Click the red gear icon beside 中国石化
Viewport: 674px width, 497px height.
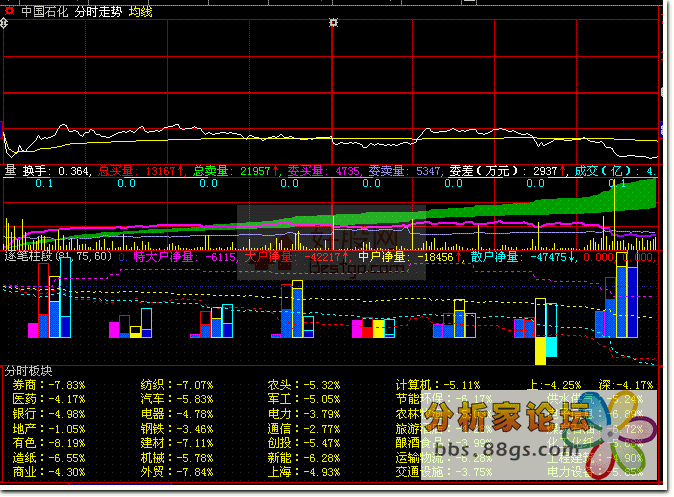pyautogui.click(x=9, y=11)
